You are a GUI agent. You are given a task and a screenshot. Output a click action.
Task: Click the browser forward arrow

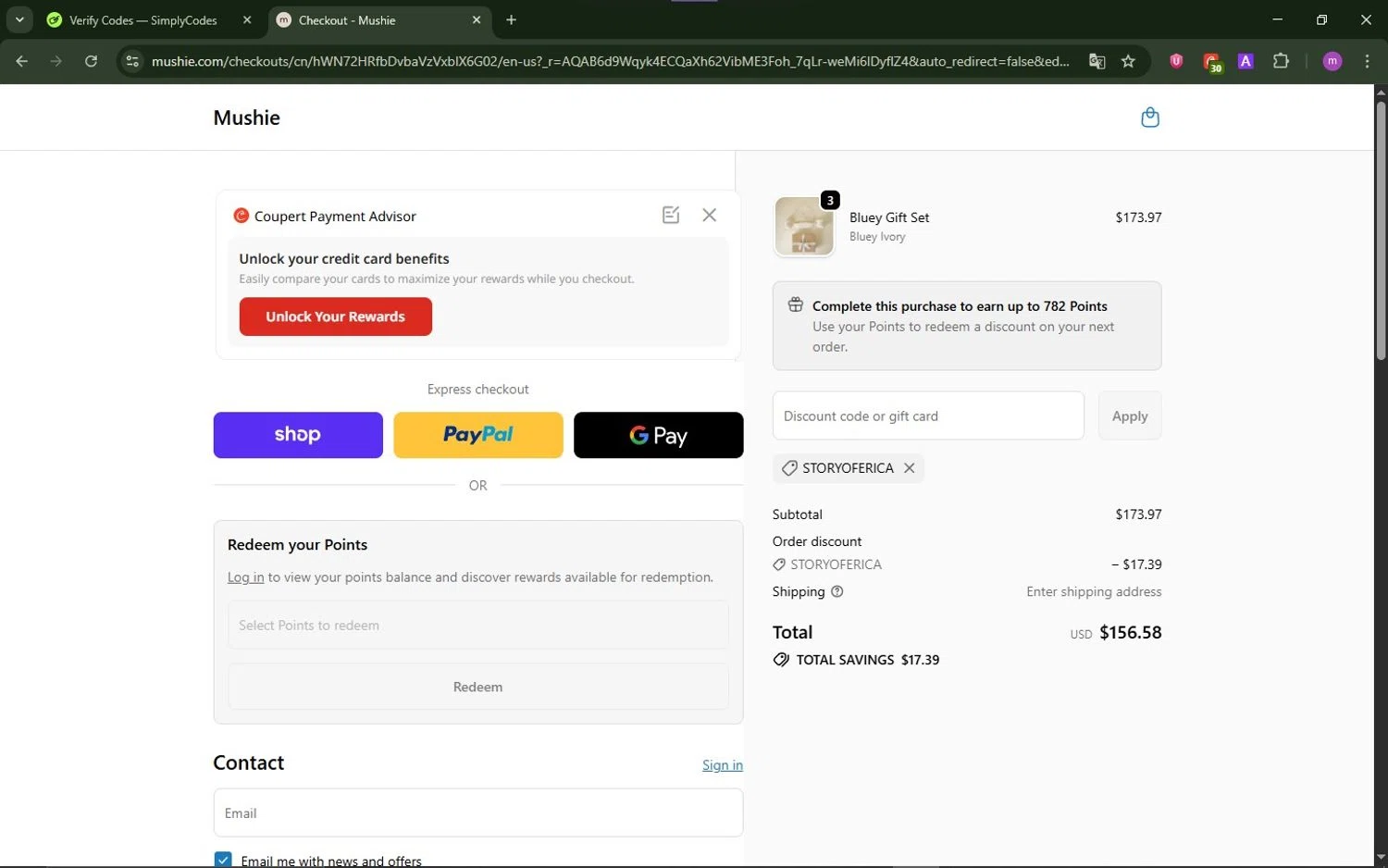point(56,61)
